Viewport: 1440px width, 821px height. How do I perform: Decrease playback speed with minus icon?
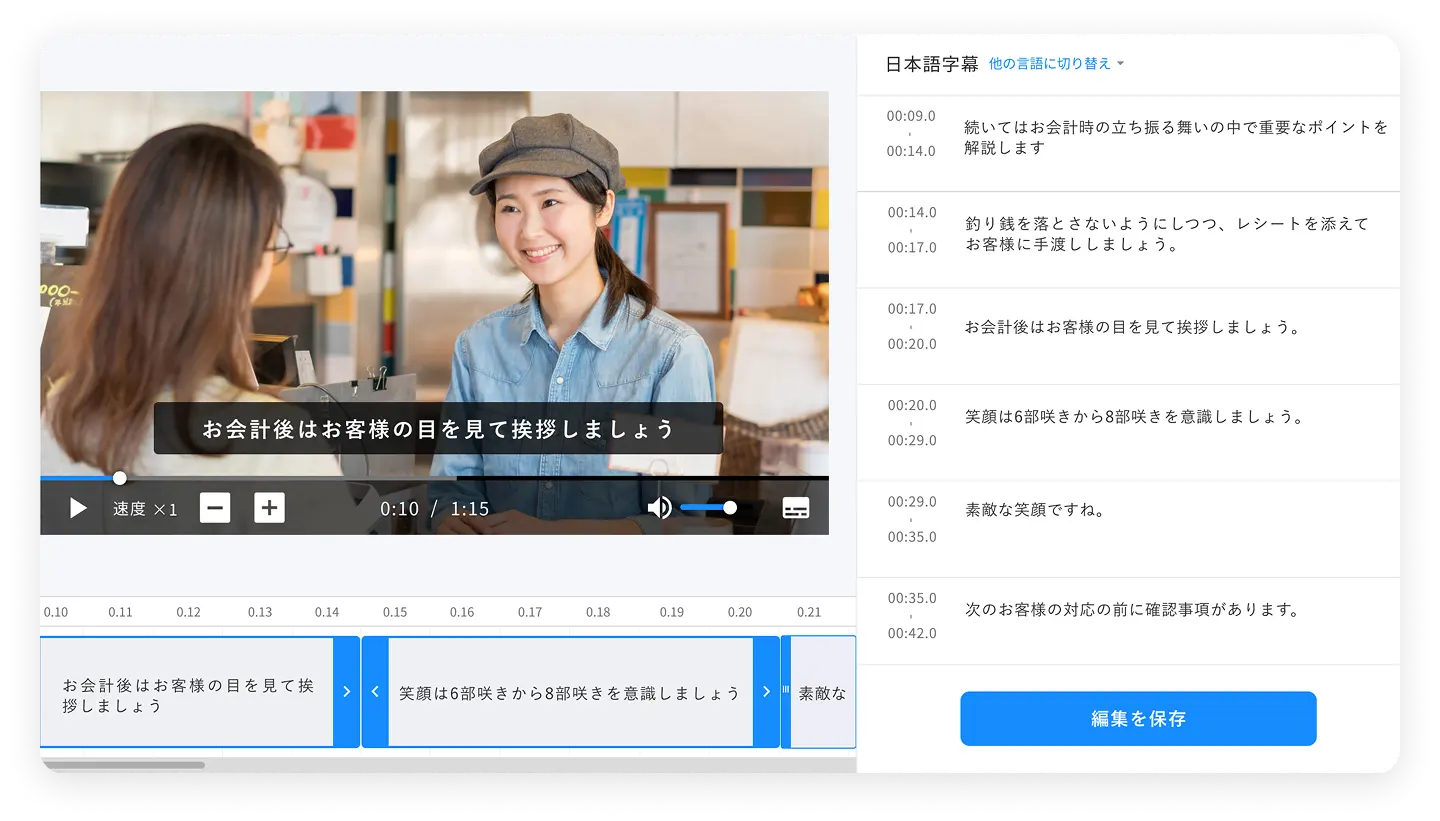pos(215,508)
